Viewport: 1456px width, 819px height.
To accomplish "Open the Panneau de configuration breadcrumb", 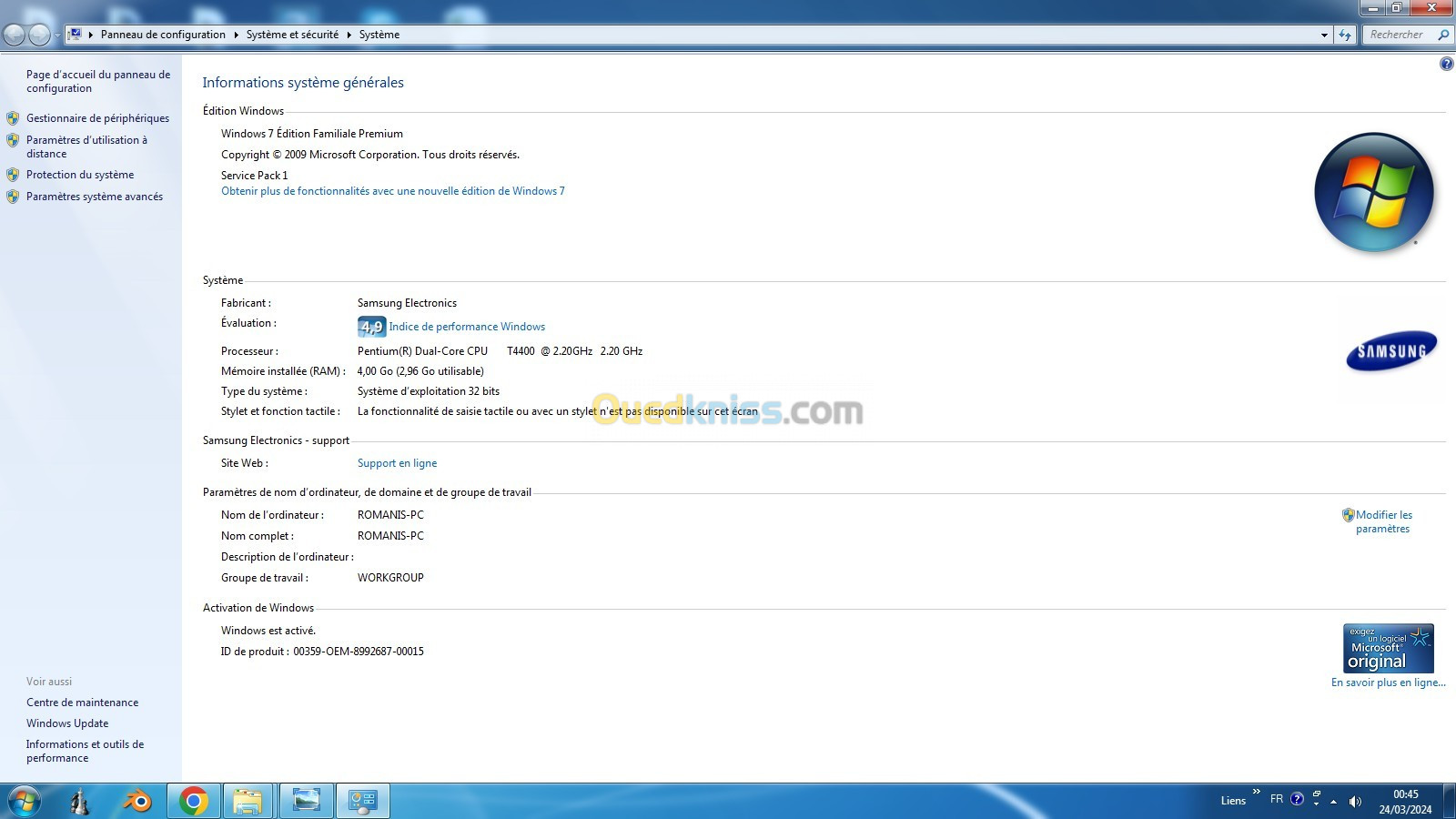I will point(163,35).
